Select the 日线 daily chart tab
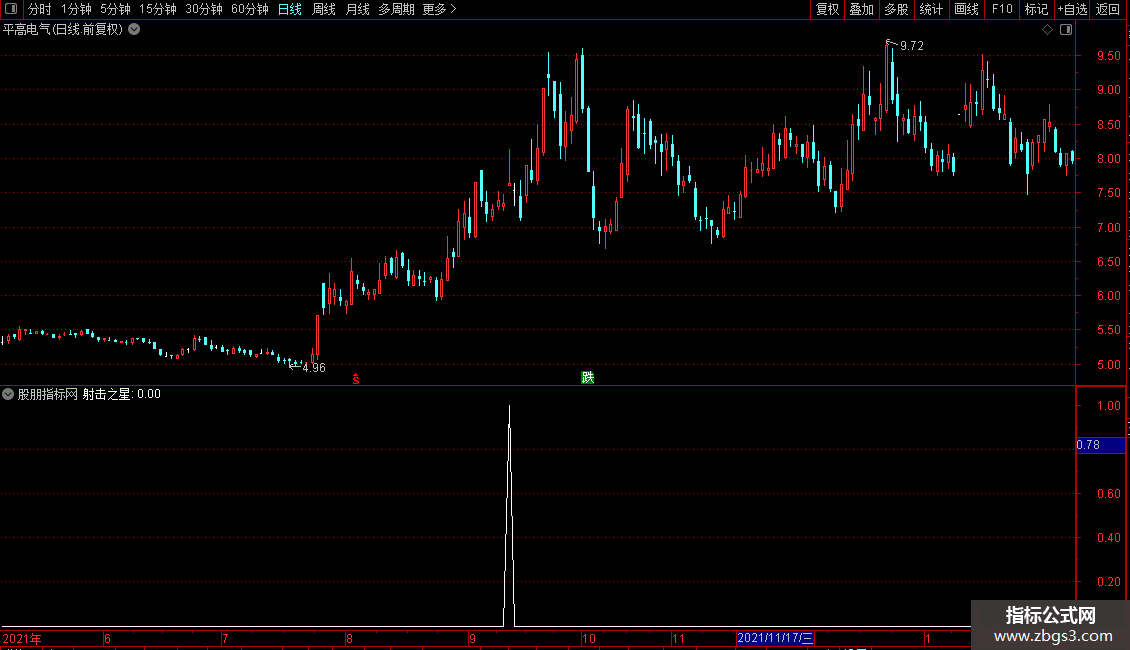 click(x=290, y=9)
